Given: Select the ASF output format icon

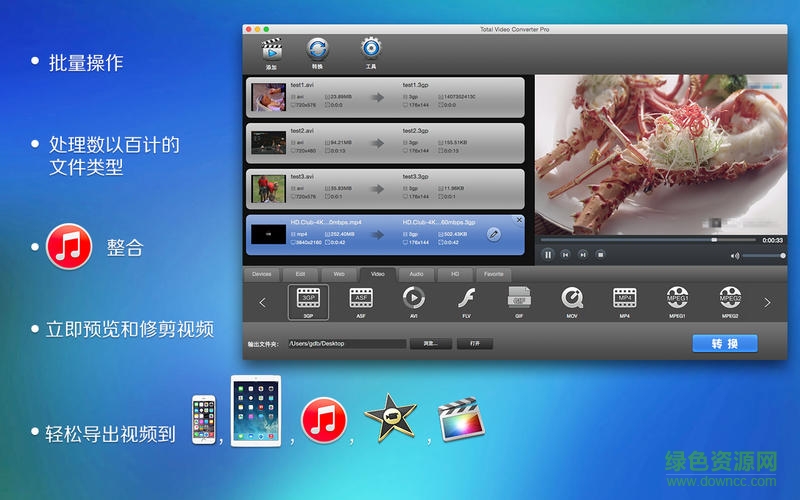Looking at the screenshot, I should 361,299.
